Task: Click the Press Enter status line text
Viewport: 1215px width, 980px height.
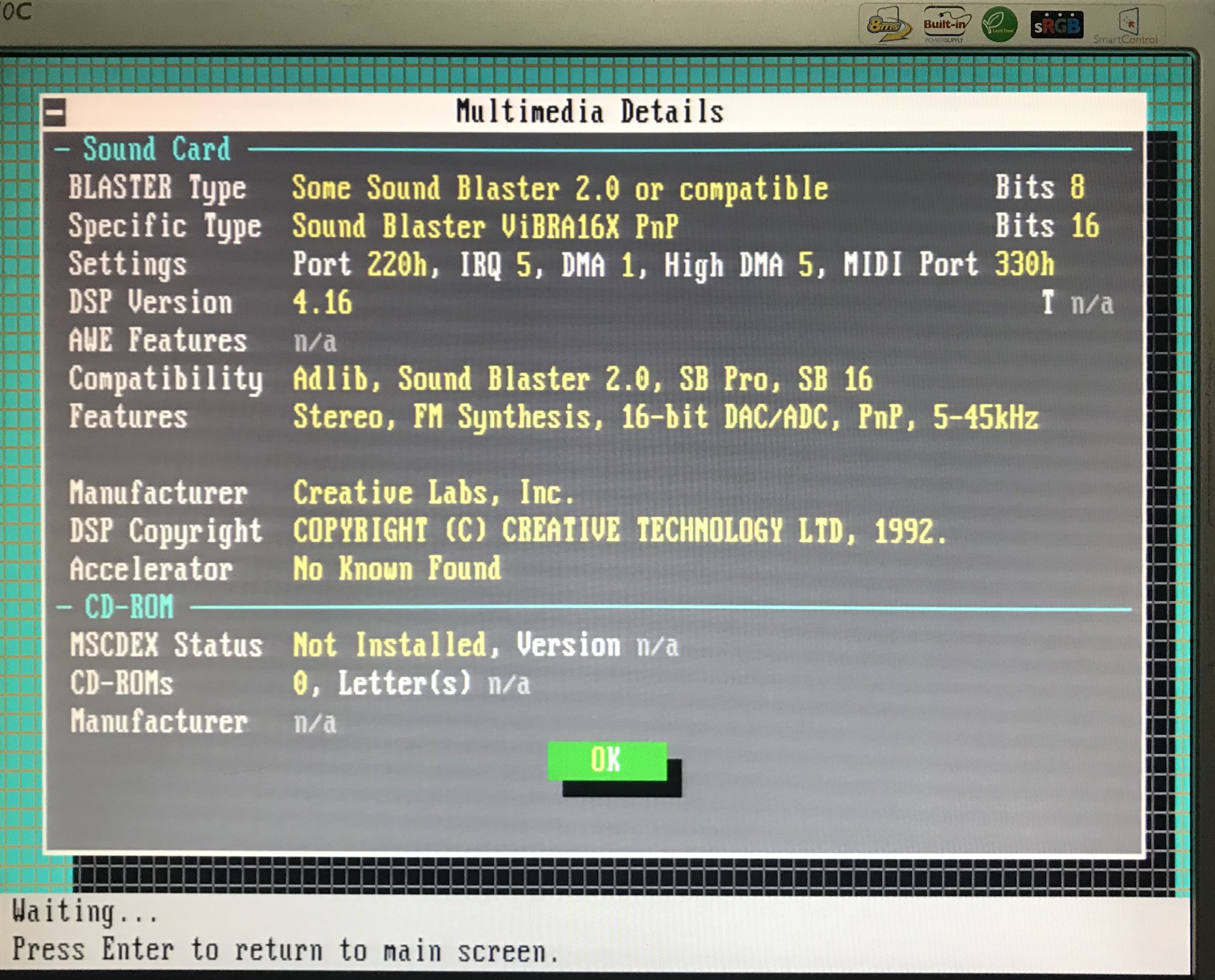Action: coord(285,951)
